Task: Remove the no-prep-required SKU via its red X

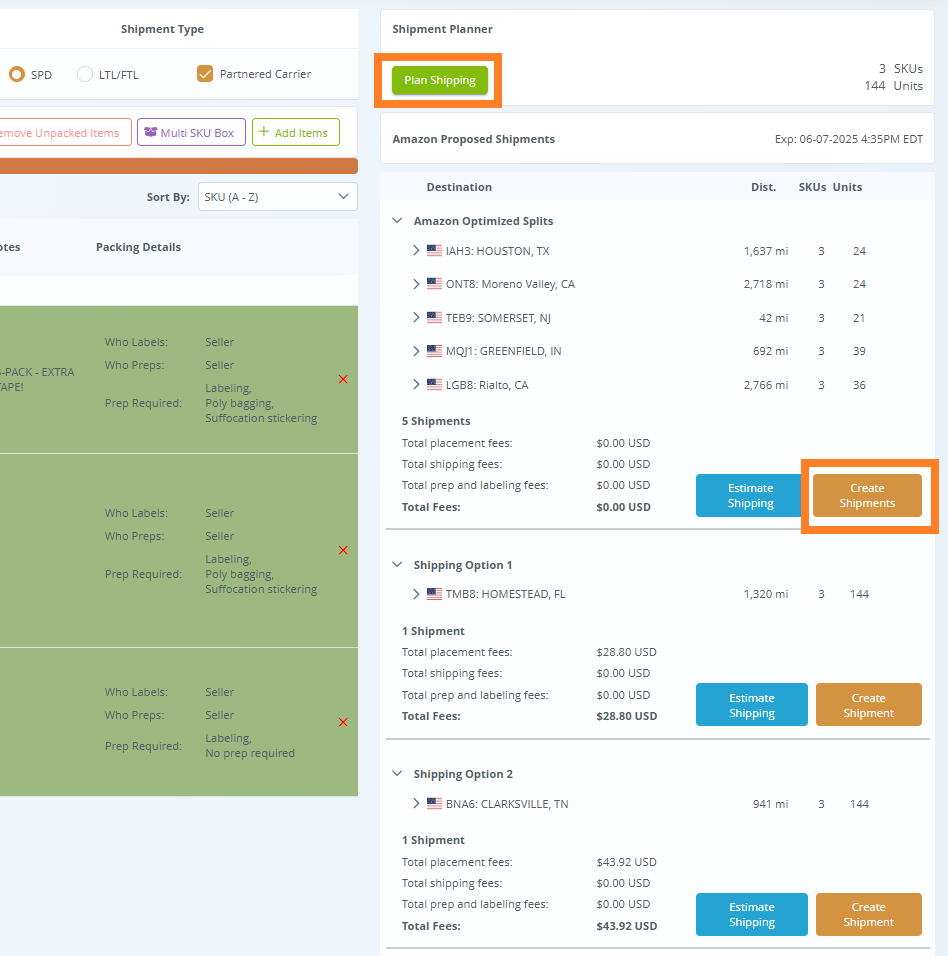Action: pyautogui.click(x=343, y=721)
